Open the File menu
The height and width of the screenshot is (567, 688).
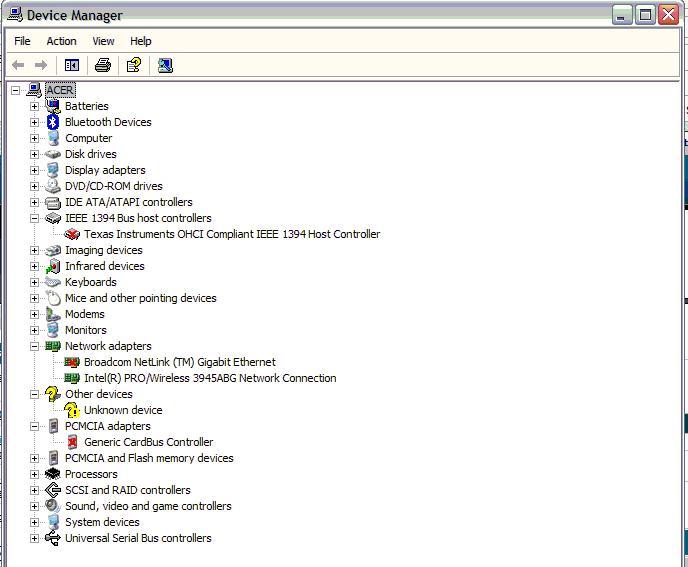tap(22, 41)
